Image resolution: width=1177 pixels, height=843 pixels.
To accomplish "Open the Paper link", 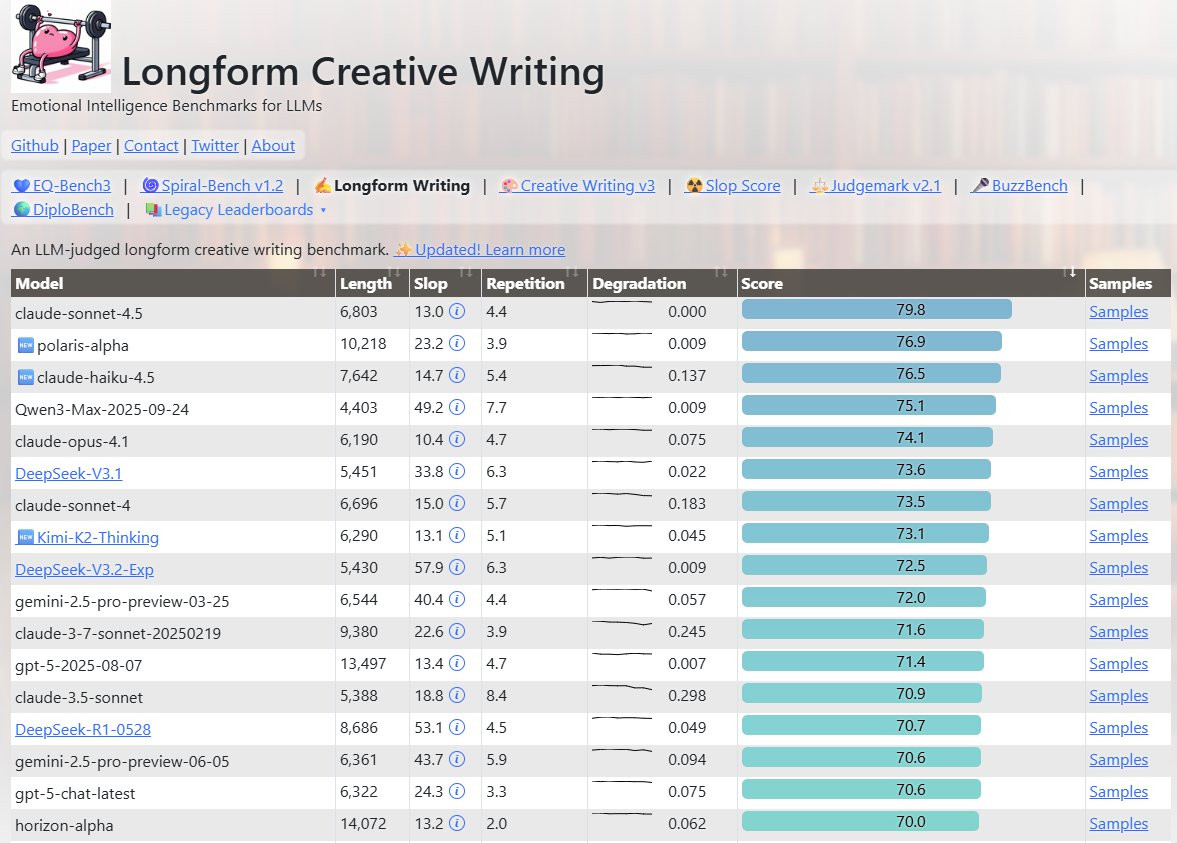I will tap(92, 146).
